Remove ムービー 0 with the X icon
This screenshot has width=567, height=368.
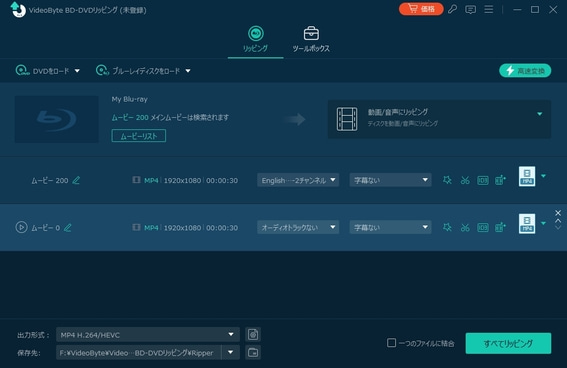(558, 213)
